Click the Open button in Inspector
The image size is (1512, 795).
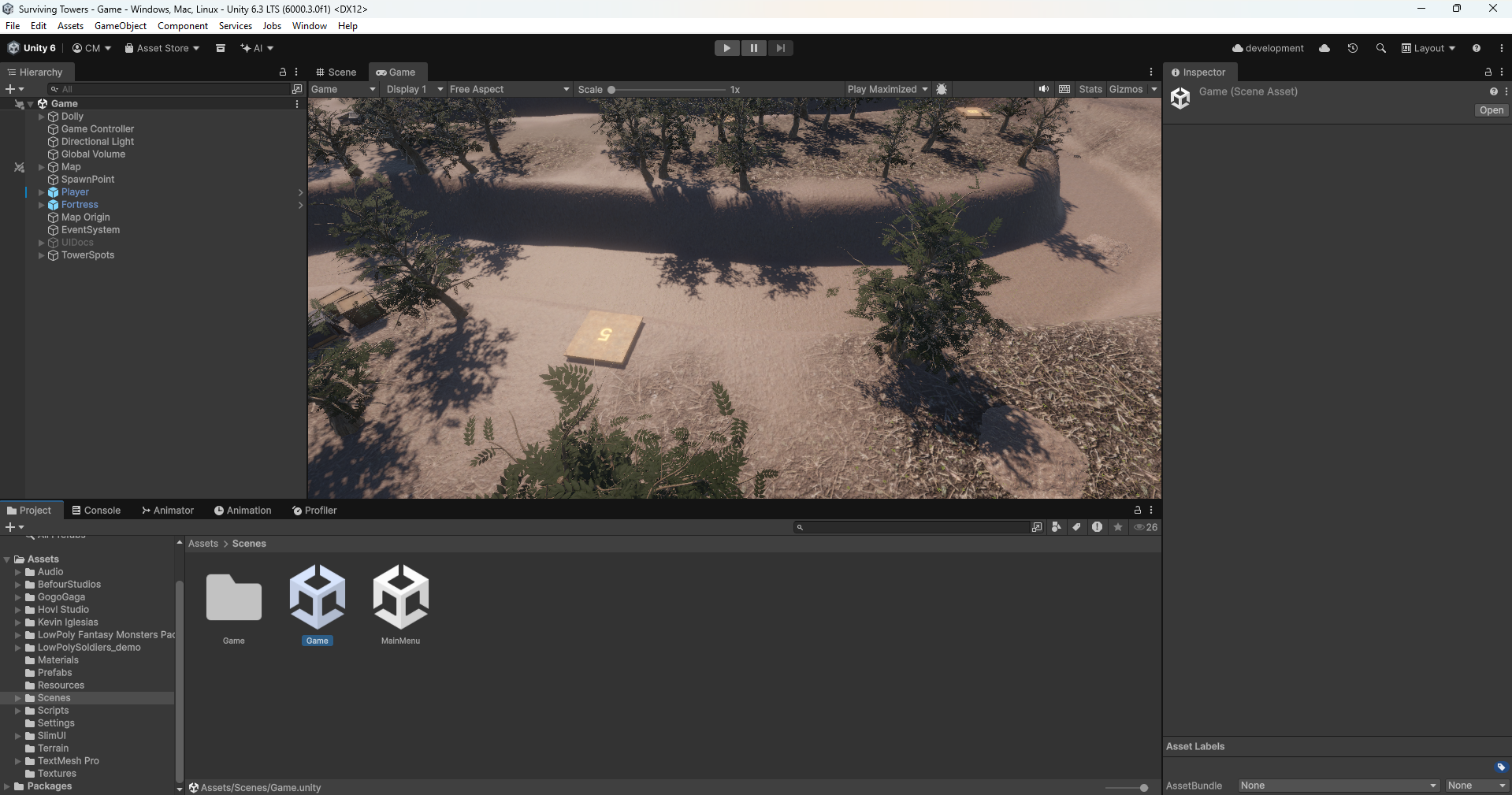pos(1491,110)
